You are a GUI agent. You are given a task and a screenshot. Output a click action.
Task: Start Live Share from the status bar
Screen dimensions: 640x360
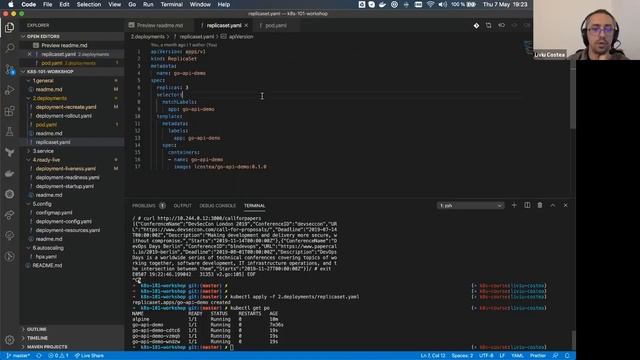pos(89,356)
